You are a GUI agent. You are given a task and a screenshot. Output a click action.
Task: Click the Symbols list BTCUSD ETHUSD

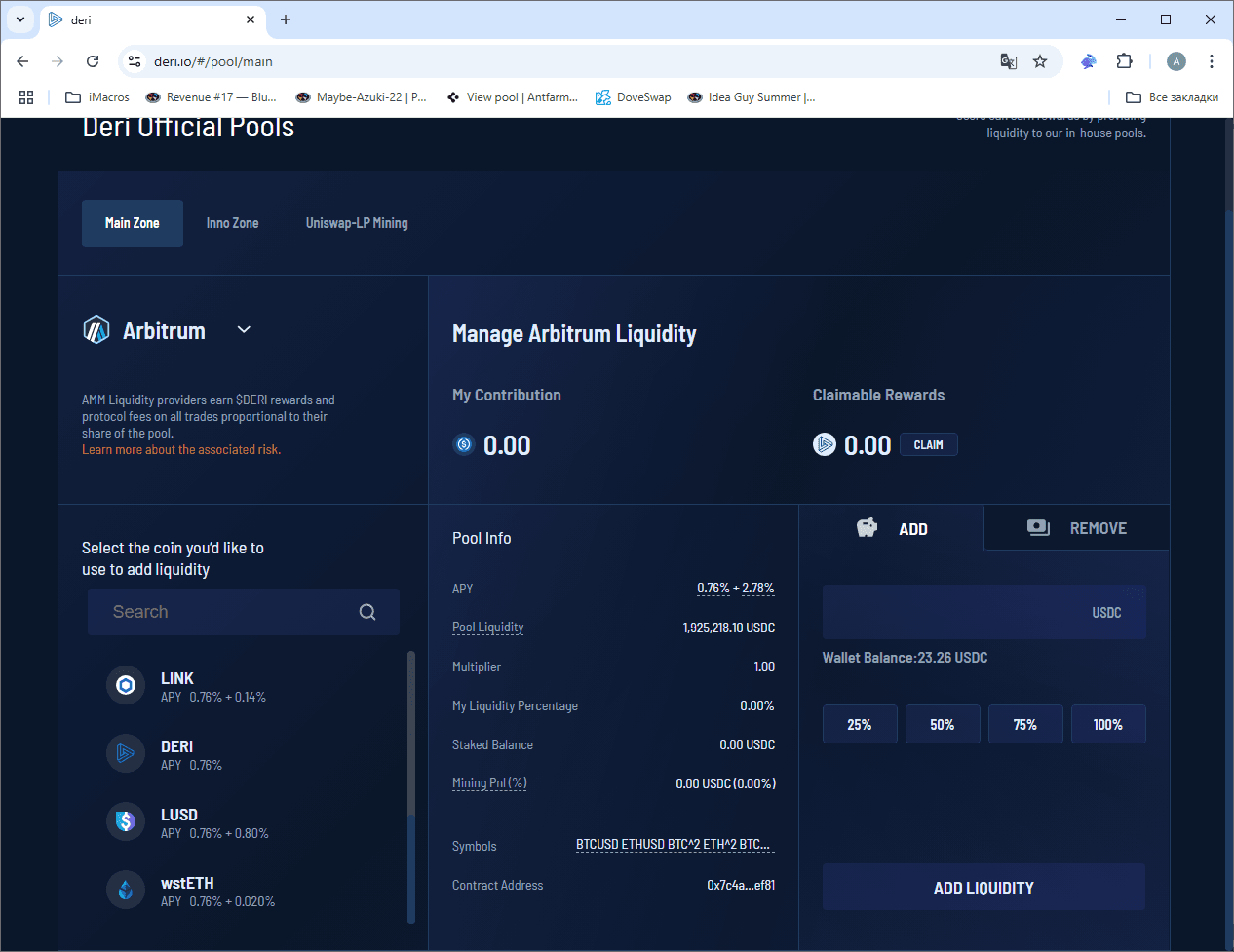tap(675, 844)
